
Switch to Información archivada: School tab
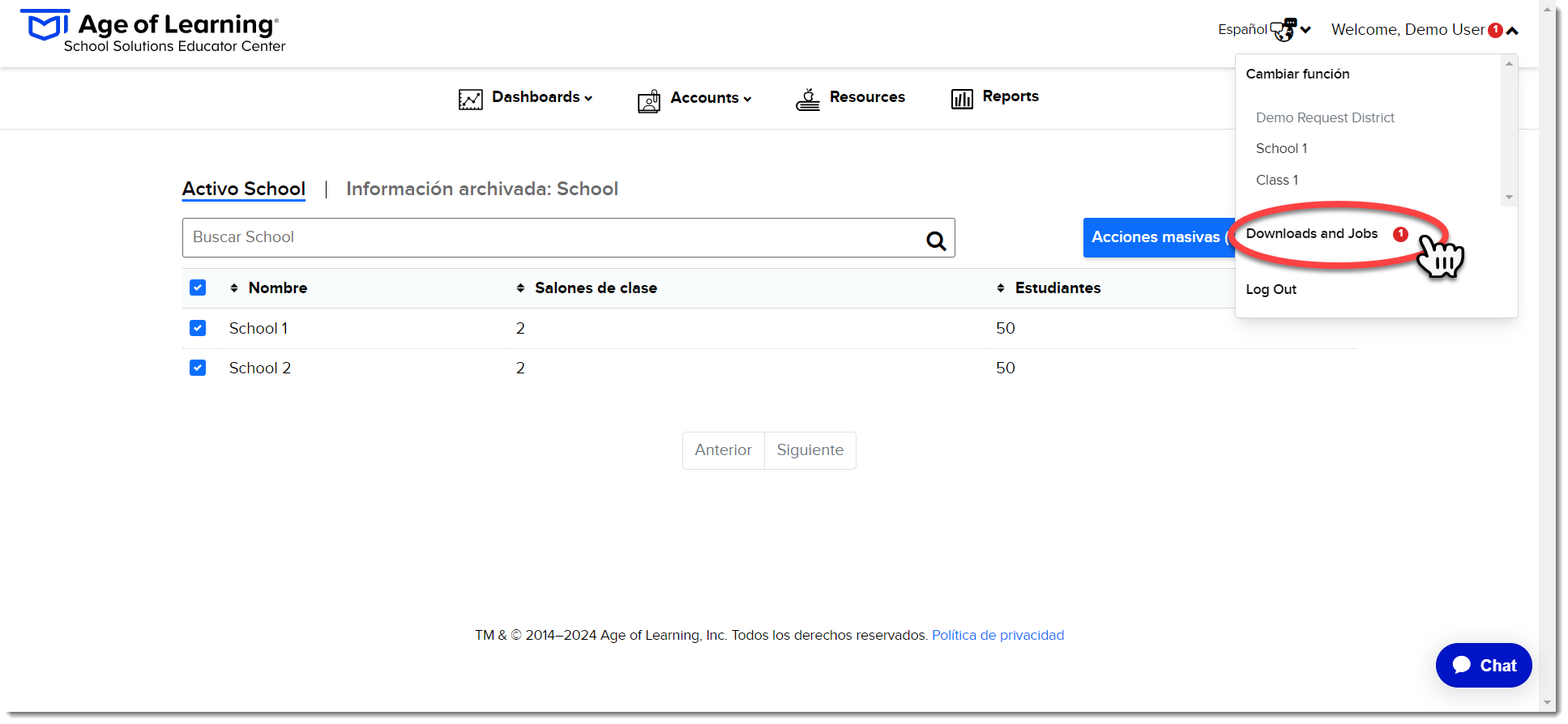[x=482, y=189]
